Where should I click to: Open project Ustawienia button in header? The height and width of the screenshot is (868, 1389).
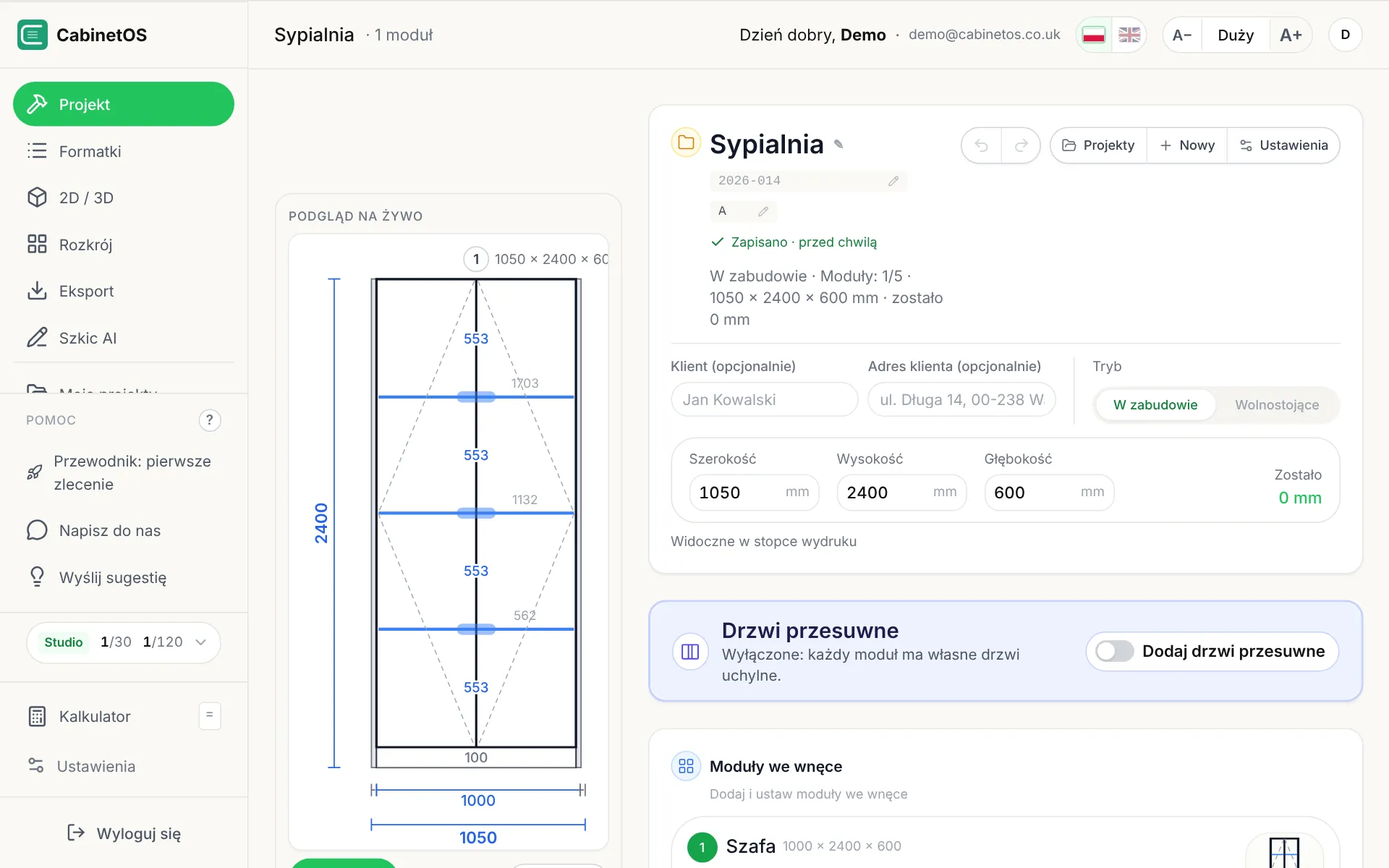pos(1283,145)
